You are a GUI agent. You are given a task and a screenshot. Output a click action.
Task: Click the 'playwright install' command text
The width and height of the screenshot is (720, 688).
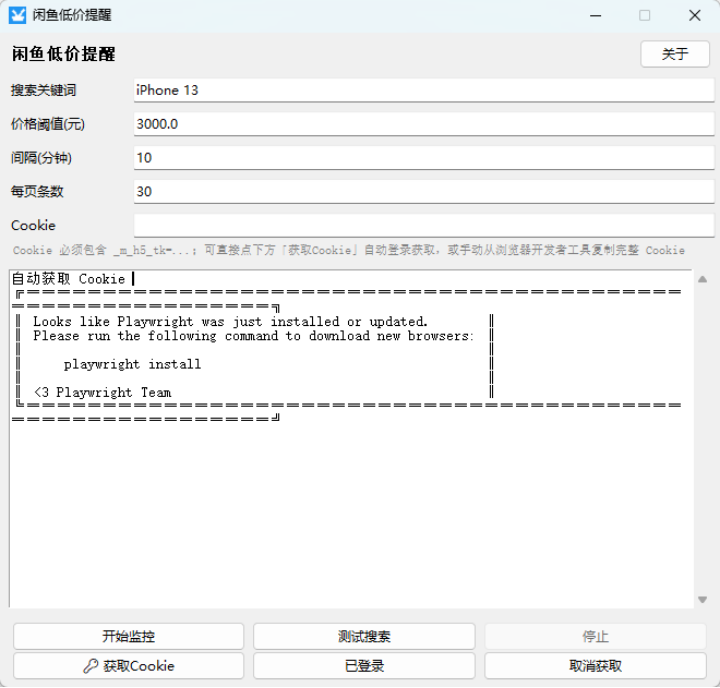pos(132,364)
